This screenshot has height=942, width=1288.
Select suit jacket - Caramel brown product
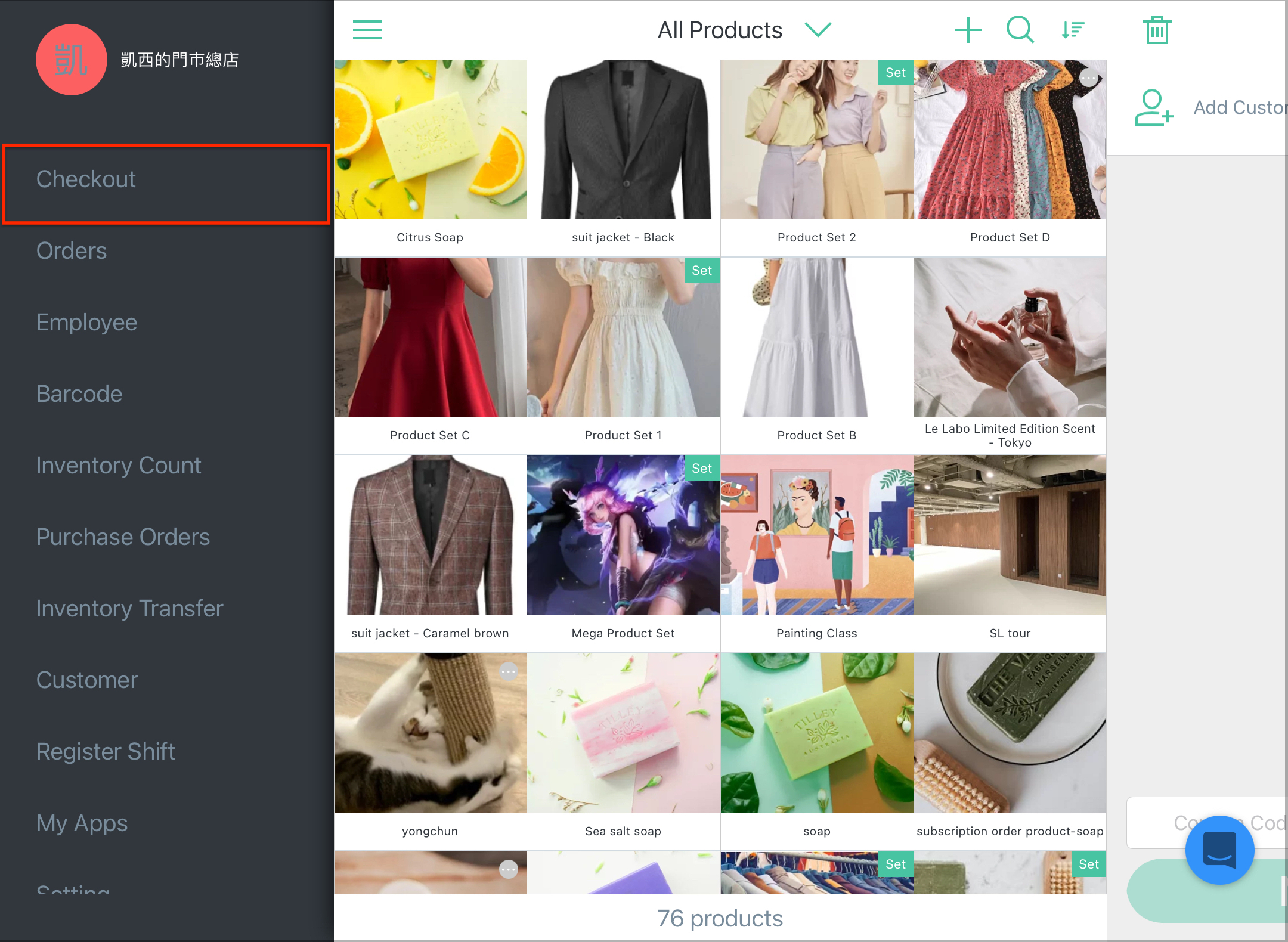tap(430, 554)
